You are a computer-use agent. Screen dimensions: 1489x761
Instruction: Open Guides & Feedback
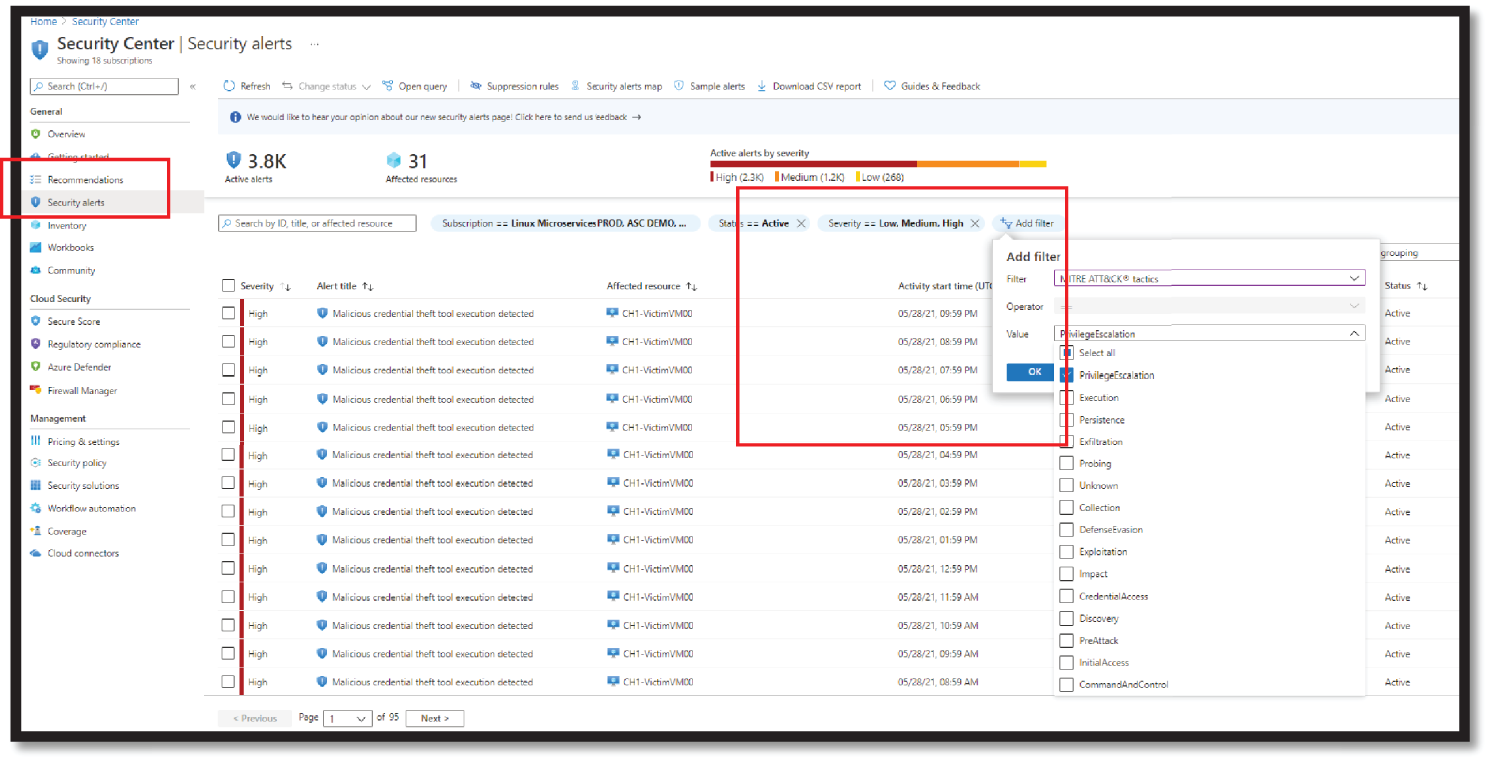coord(932,86)
